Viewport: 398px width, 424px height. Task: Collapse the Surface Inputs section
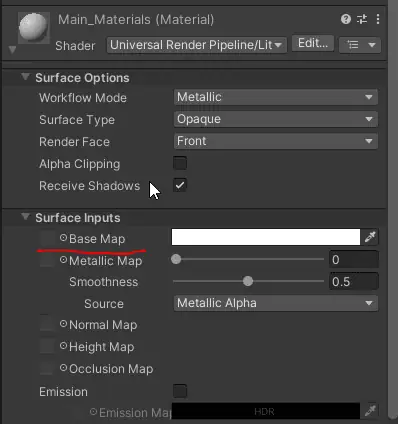25,217
